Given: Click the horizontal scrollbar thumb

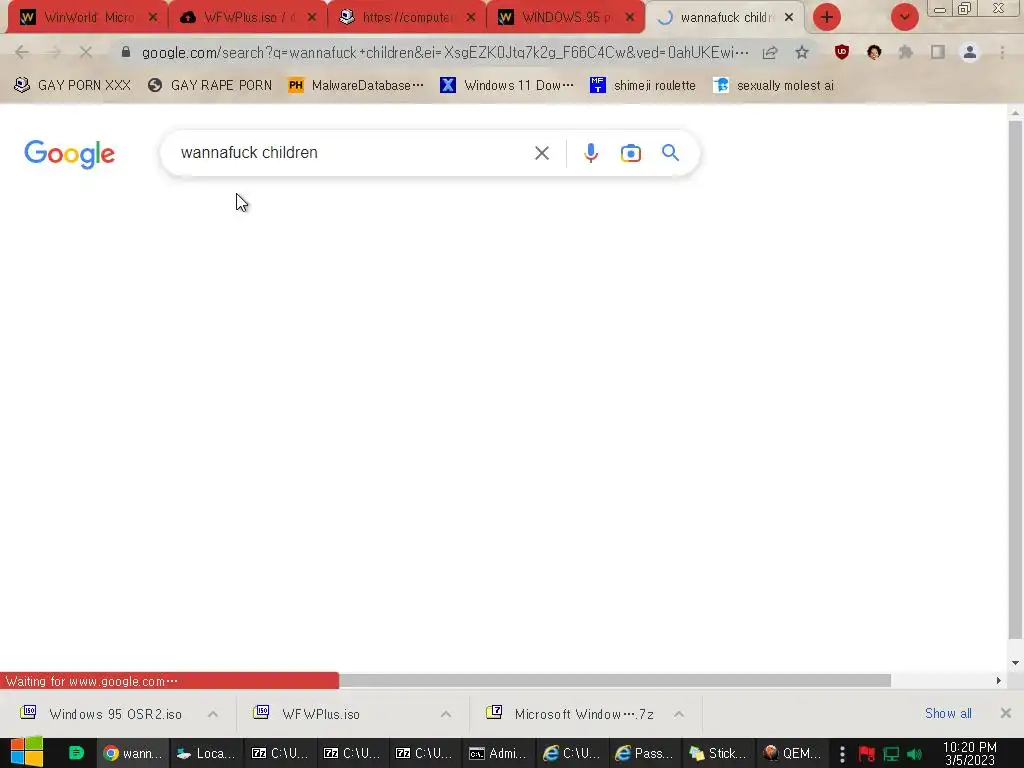Looking at the screenshot, I should pyautogui.click(x=614, y=680).
